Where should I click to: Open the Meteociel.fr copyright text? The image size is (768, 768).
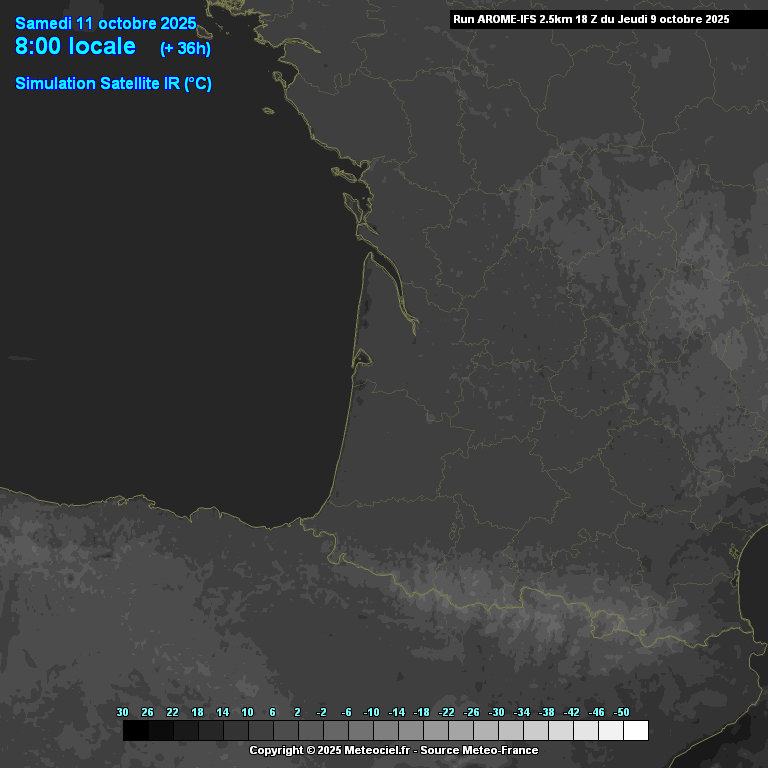330,750
